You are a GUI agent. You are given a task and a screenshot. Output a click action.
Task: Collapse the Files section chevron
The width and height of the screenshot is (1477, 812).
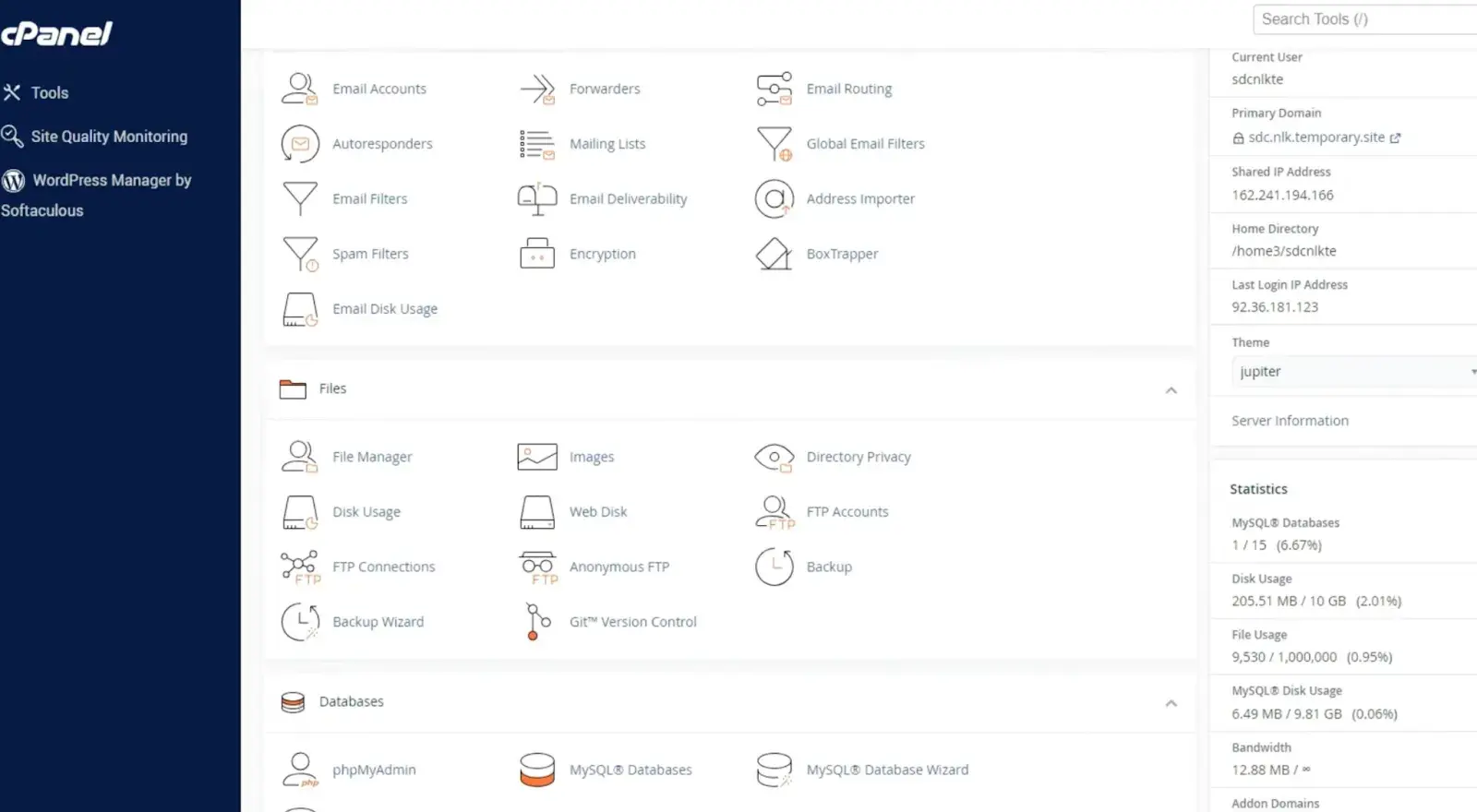coord(1171,390)
